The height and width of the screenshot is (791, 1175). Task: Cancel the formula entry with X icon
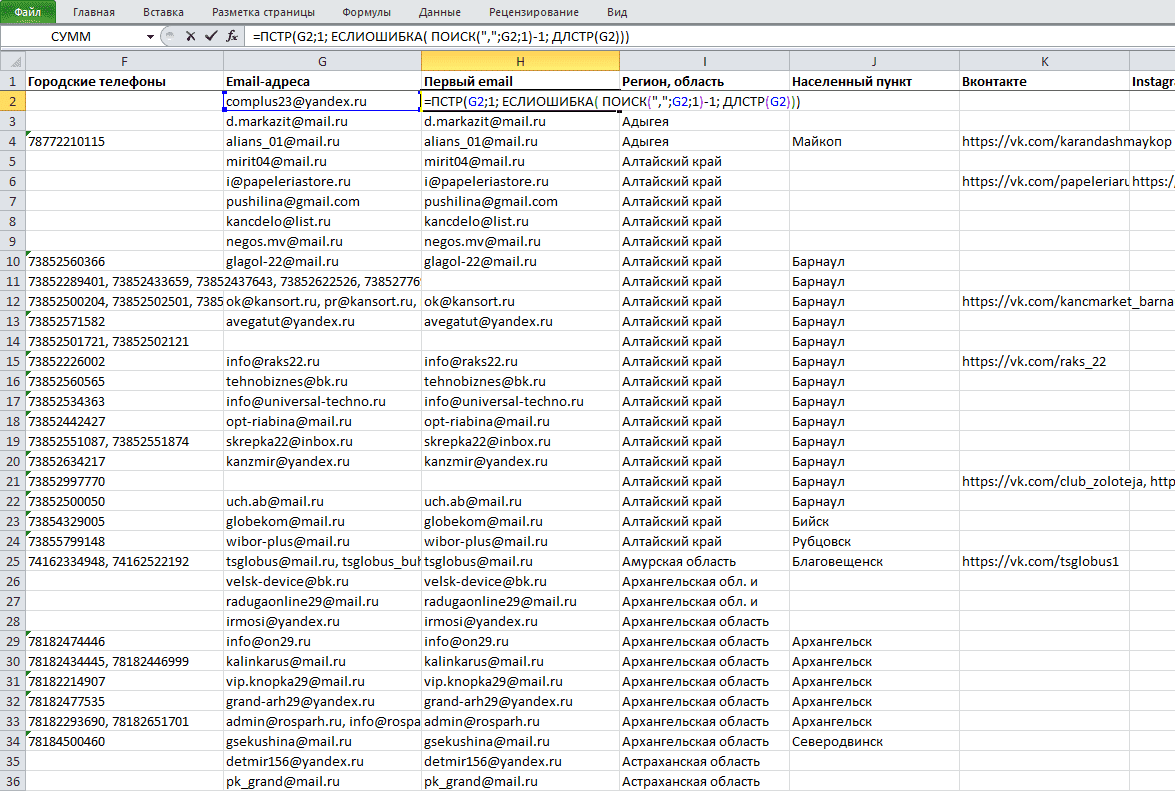coord(190,36)
